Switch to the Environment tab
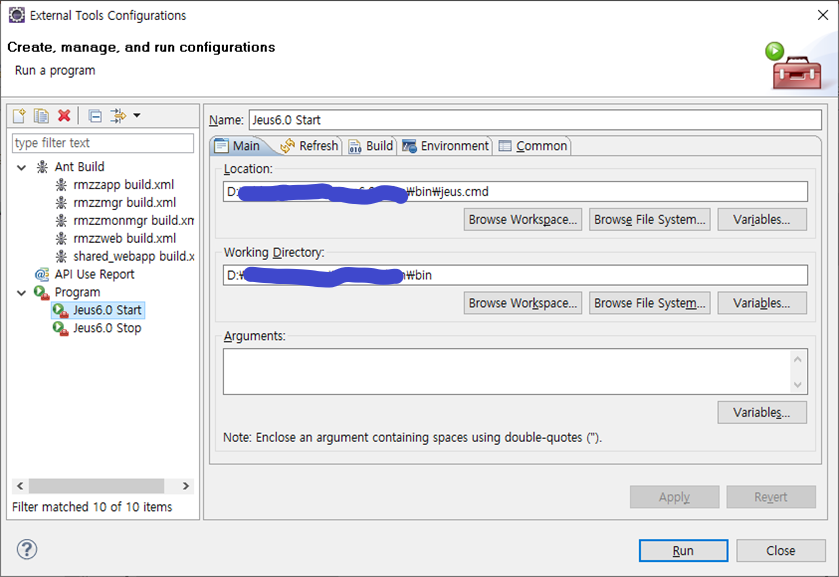The width and height of the screenshot is (839, 577). pyautogui.click(x=446, y=146)
